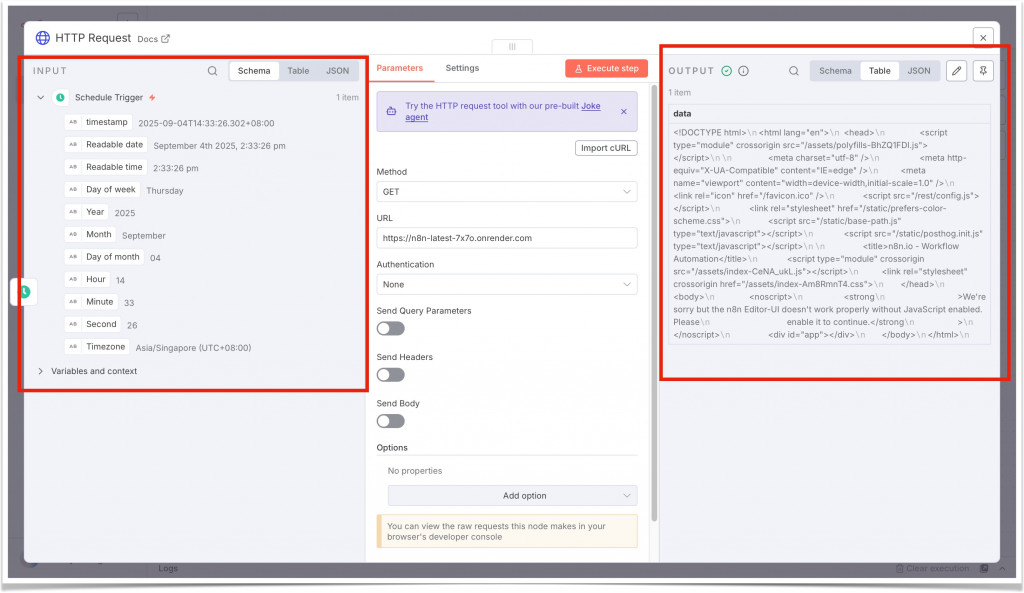Collapse the Schedule Trigger section
Screen dimensions: 1024x593
point(40,97)
